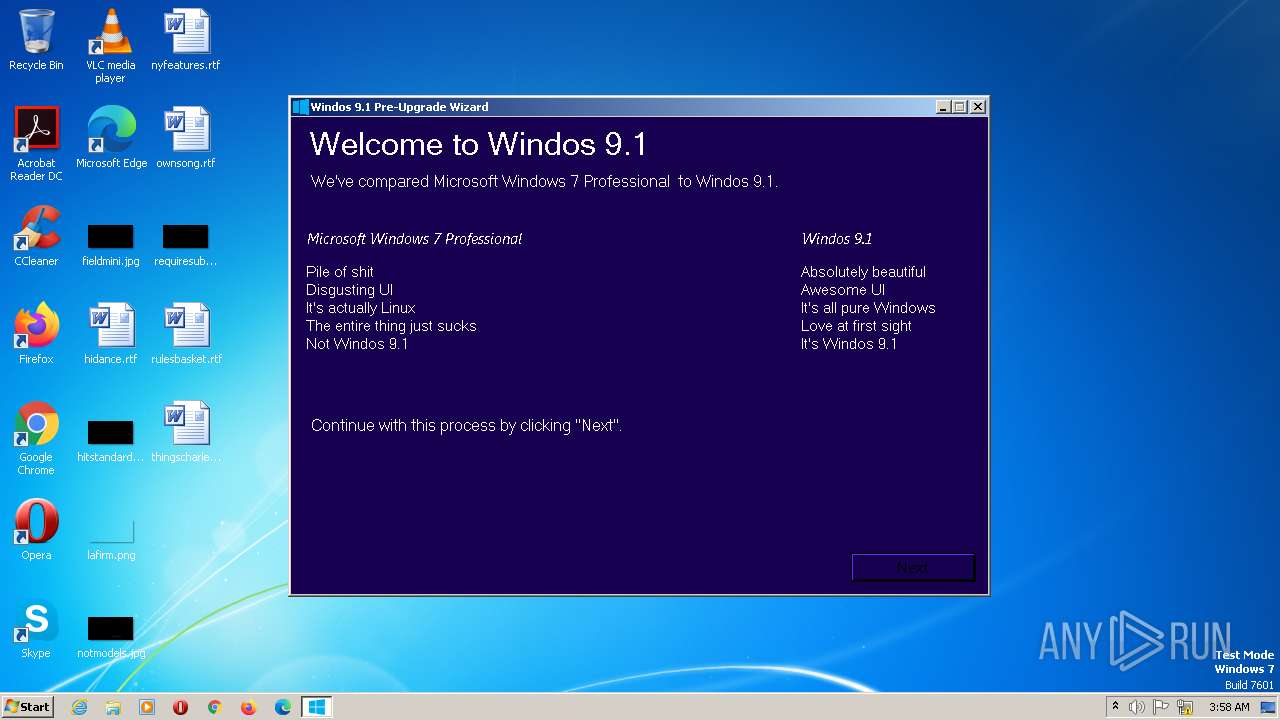Screen dimensions: 1280x720
Task: Select the lafirm.png file icon
Action: tap(110, 540)
